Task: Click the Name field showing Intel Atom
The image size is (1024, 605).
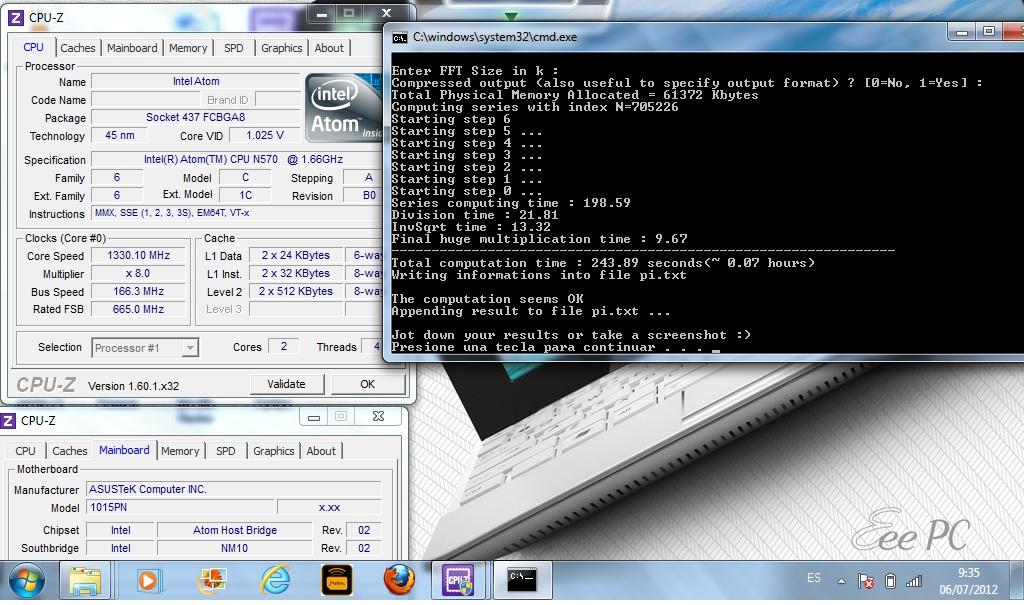Action: tap(196, 82)
